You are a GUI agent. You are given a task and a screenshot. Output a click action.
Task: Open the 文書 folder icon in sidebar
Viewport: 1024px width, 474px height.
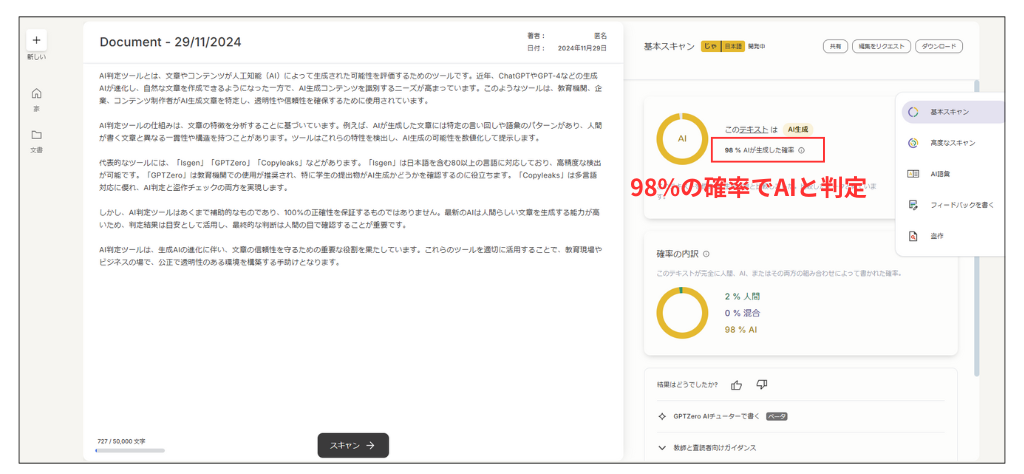pyautogui.click(x=37, y=135)
